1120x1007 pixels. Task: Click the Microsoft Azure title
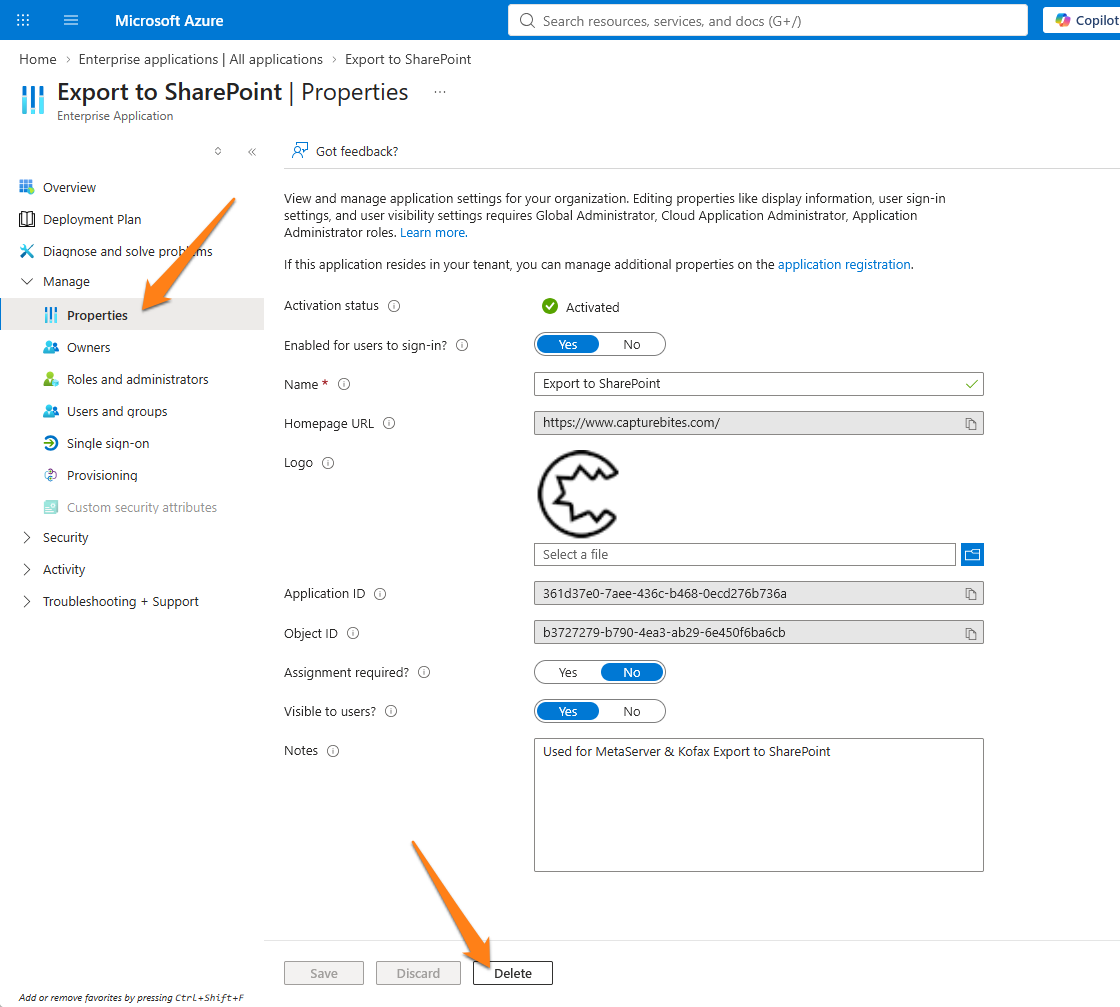point(169,21)
